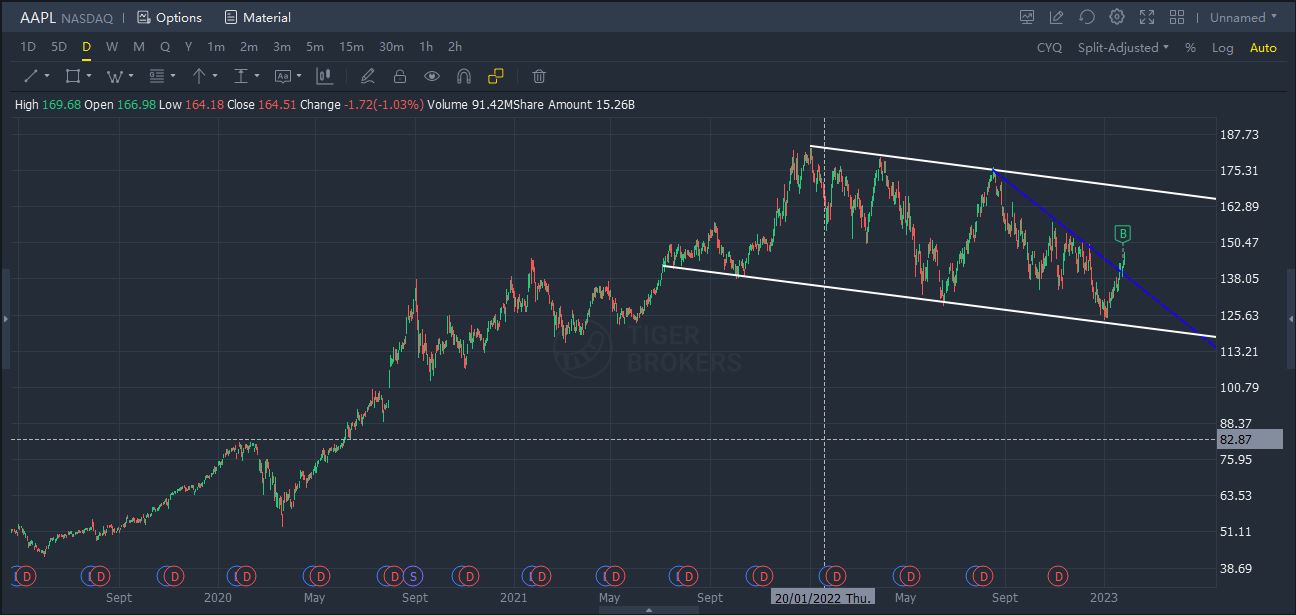
Task: Expand the right side panel arrow
Action: pos(1290,318)
